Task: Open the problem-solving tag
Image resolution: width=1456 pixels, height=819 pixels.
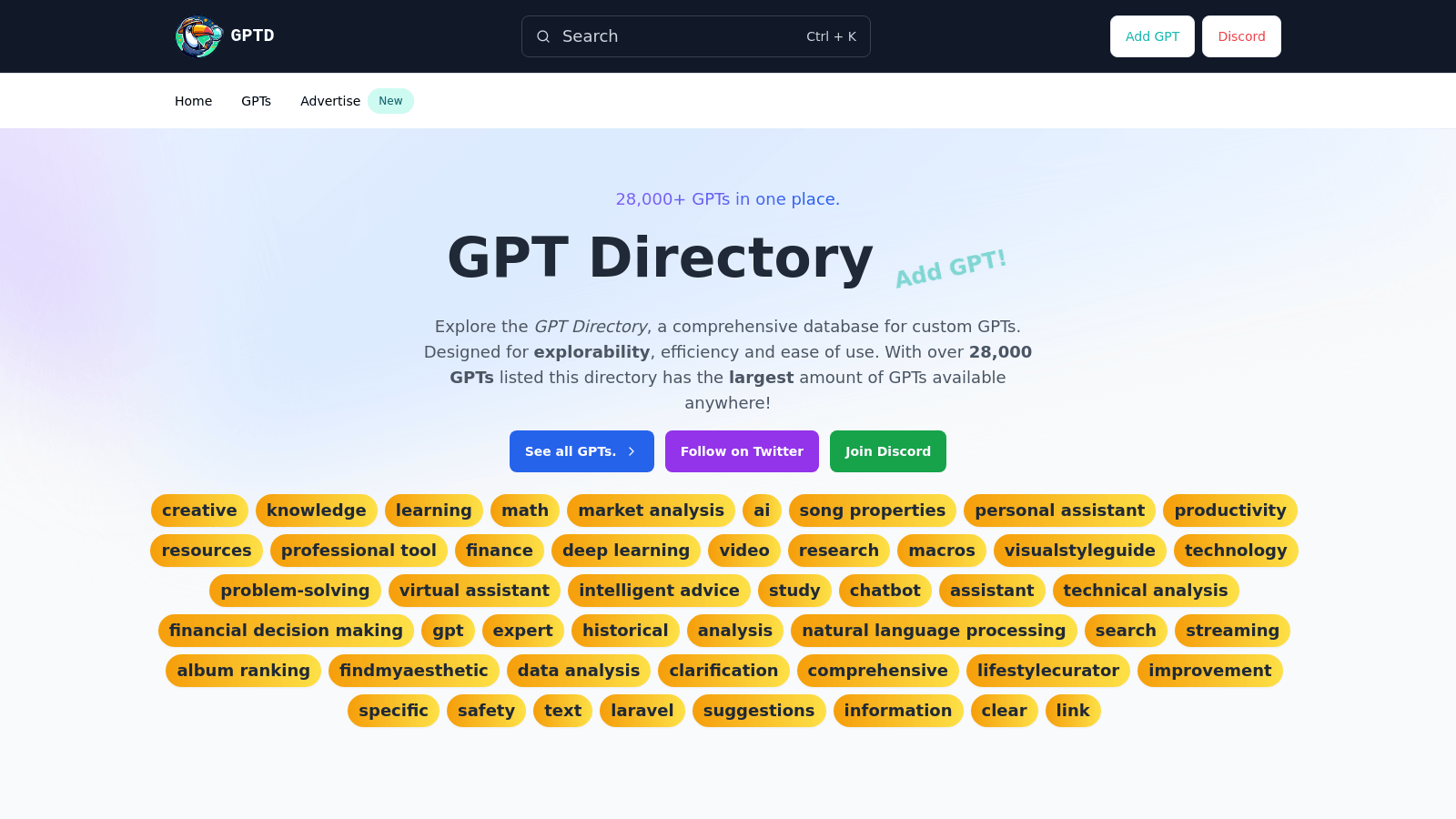Action: [295, 591]
